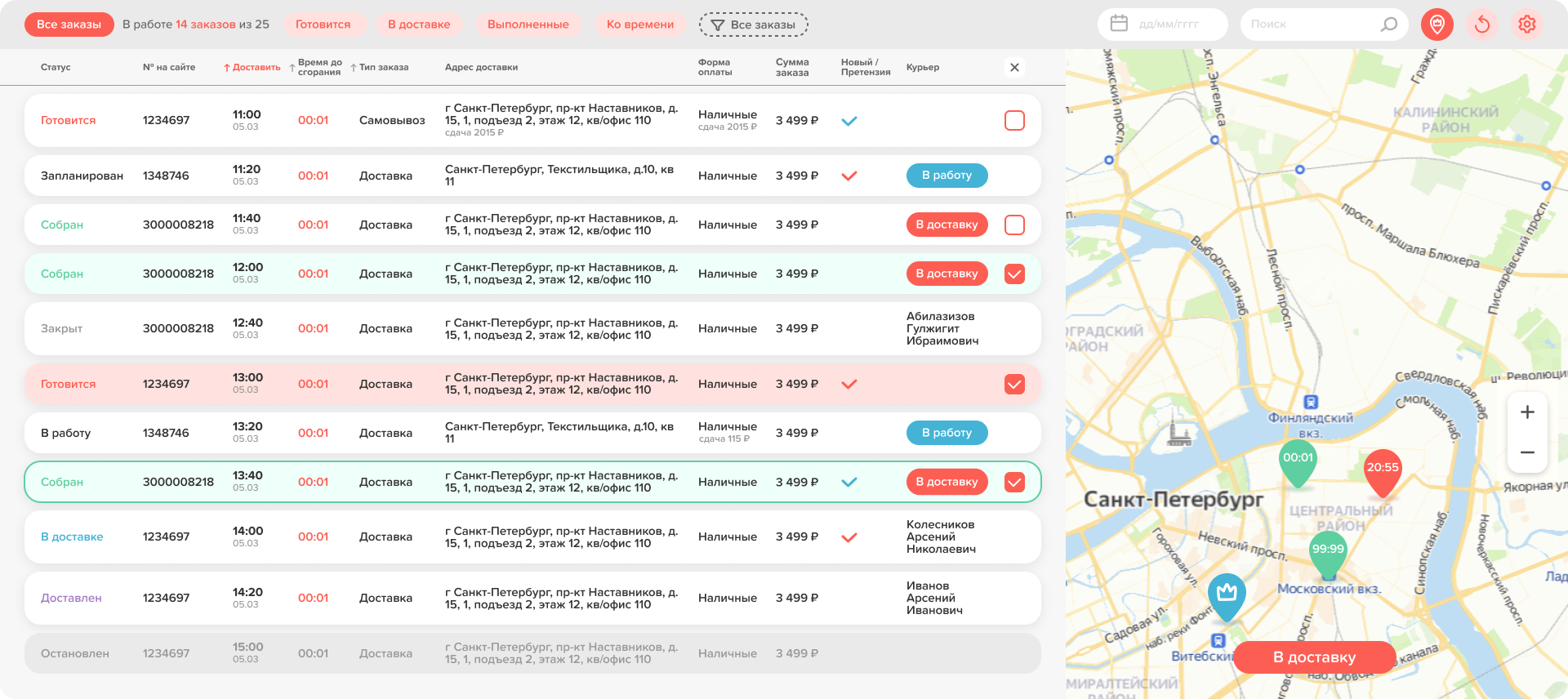This screenshot has width=1568, height=699.
Task: Click the blue crown map marker
Action: coord(1227,597)
